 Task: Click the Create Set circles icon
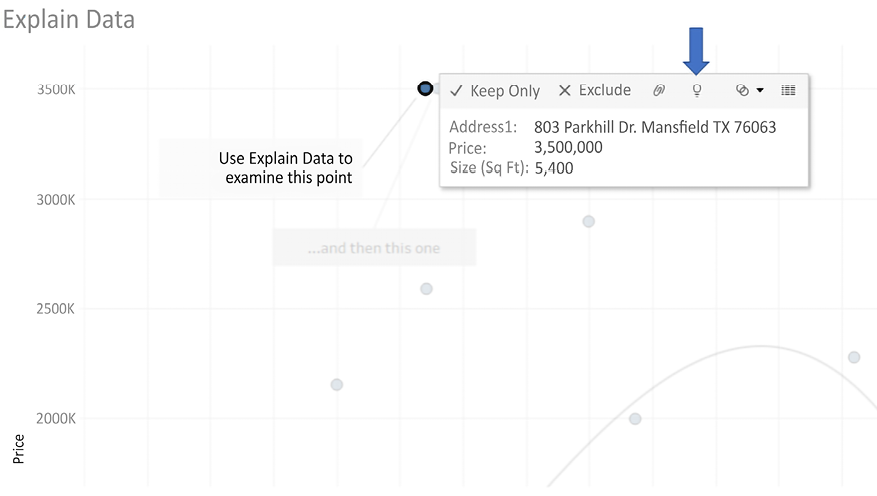pyautogui.click(x=742, y=90)
